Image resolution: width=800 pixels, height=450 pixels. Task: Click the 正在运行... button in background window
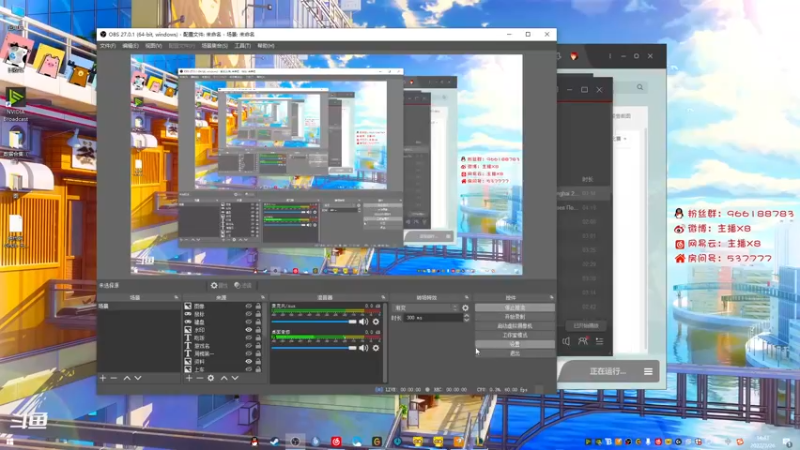coord(607,371)
